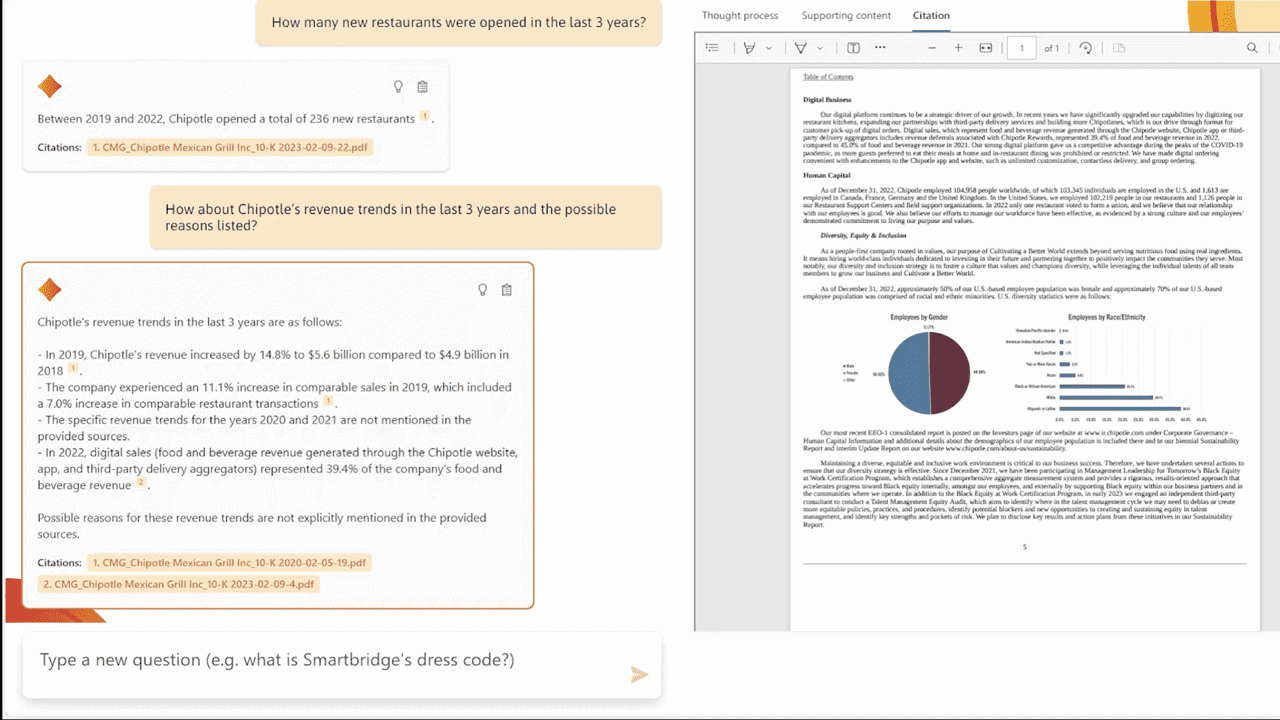Click the new restaurants question bubble
This screenshot has height=720, width=1280.
[459, 22]
